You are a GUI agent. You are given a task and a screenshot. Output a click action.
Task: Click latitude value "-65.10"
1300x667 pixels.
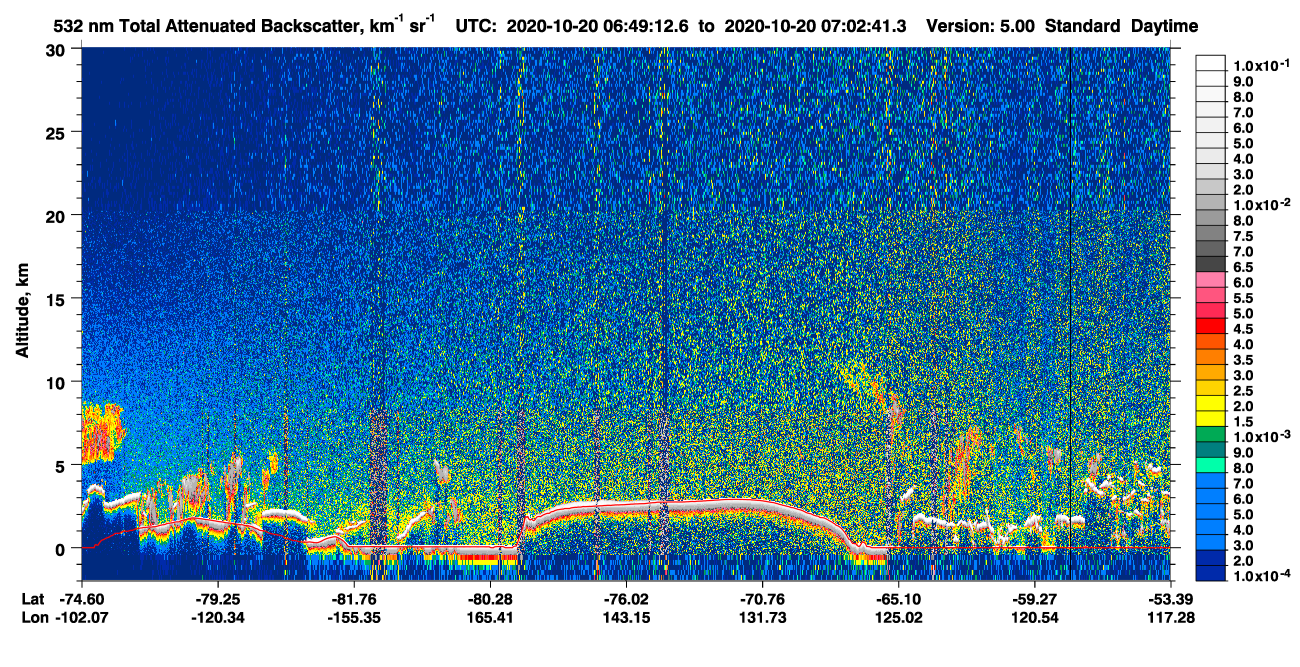(898, 599)
